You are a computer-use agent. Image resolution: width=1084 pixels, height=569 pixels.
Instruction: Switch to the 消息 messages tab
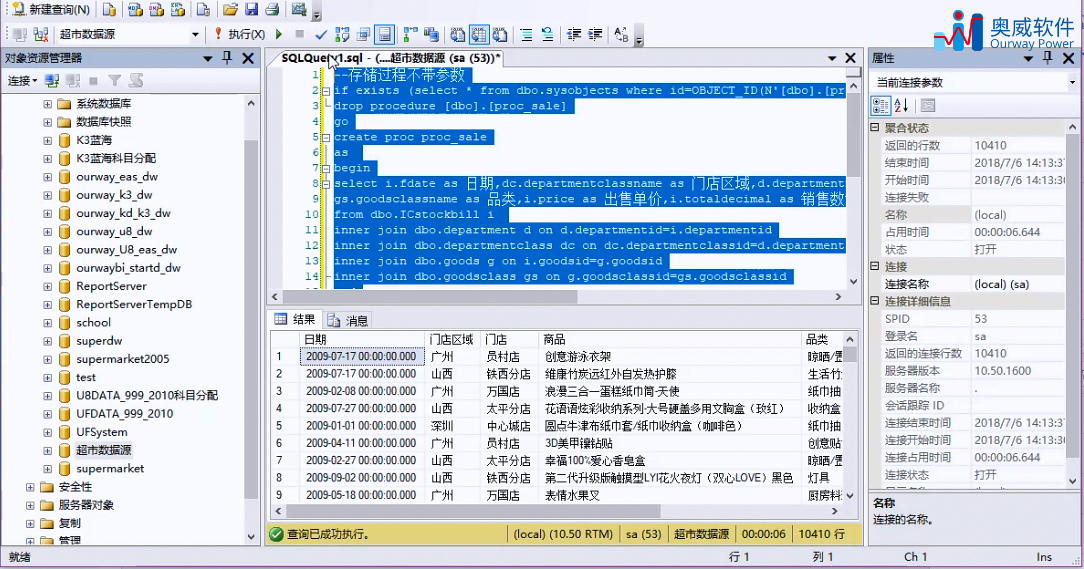pos(348,320)
